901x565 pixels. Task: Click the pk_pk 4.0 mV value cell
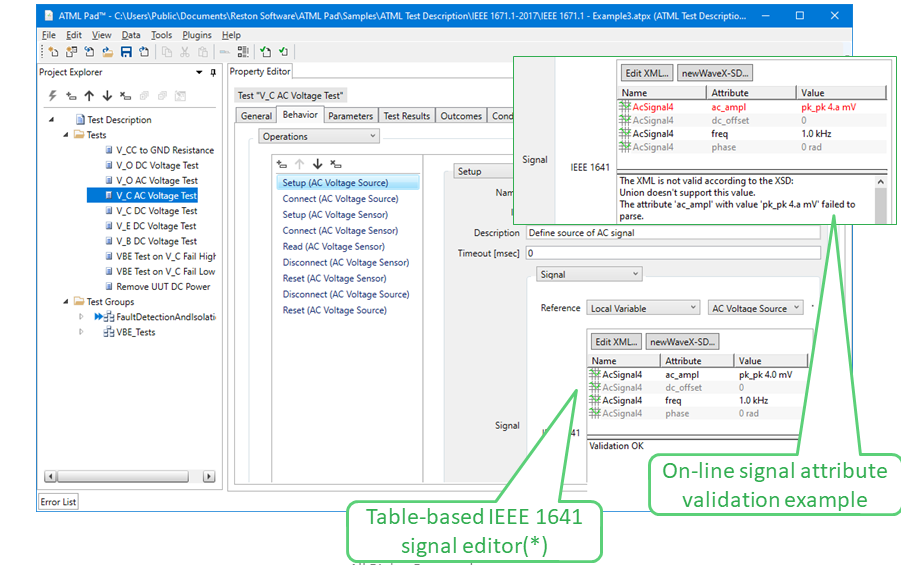tap(765, 375)
